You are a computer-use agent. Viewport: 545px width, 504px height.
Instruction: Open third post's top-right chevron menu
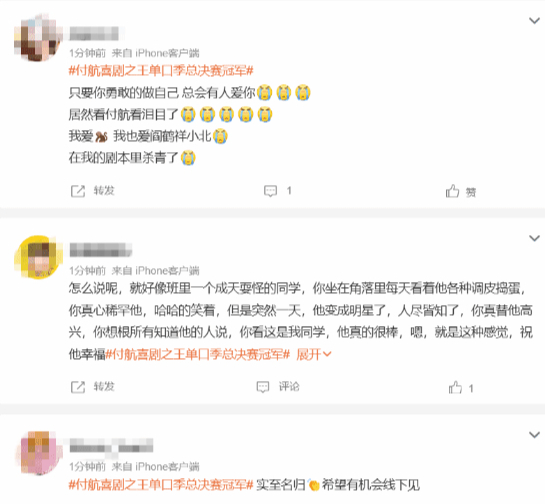coord(534,434)
